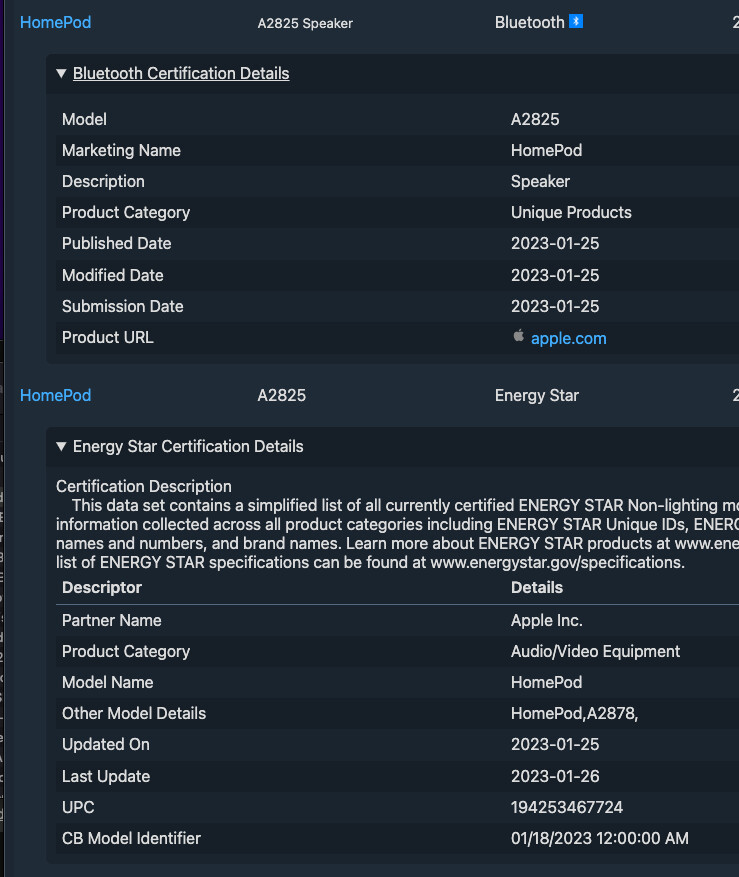This screenshot has width=739, height=877.
Task: Click the 'Bluetooth' certification type text
Action: [x=529, y=22]
